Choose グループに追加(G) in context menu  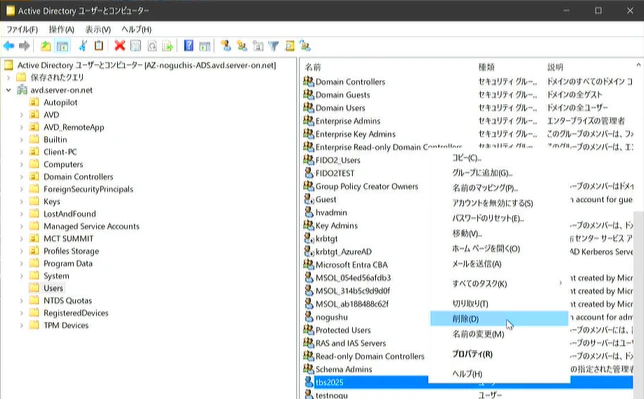pos(499,173)
